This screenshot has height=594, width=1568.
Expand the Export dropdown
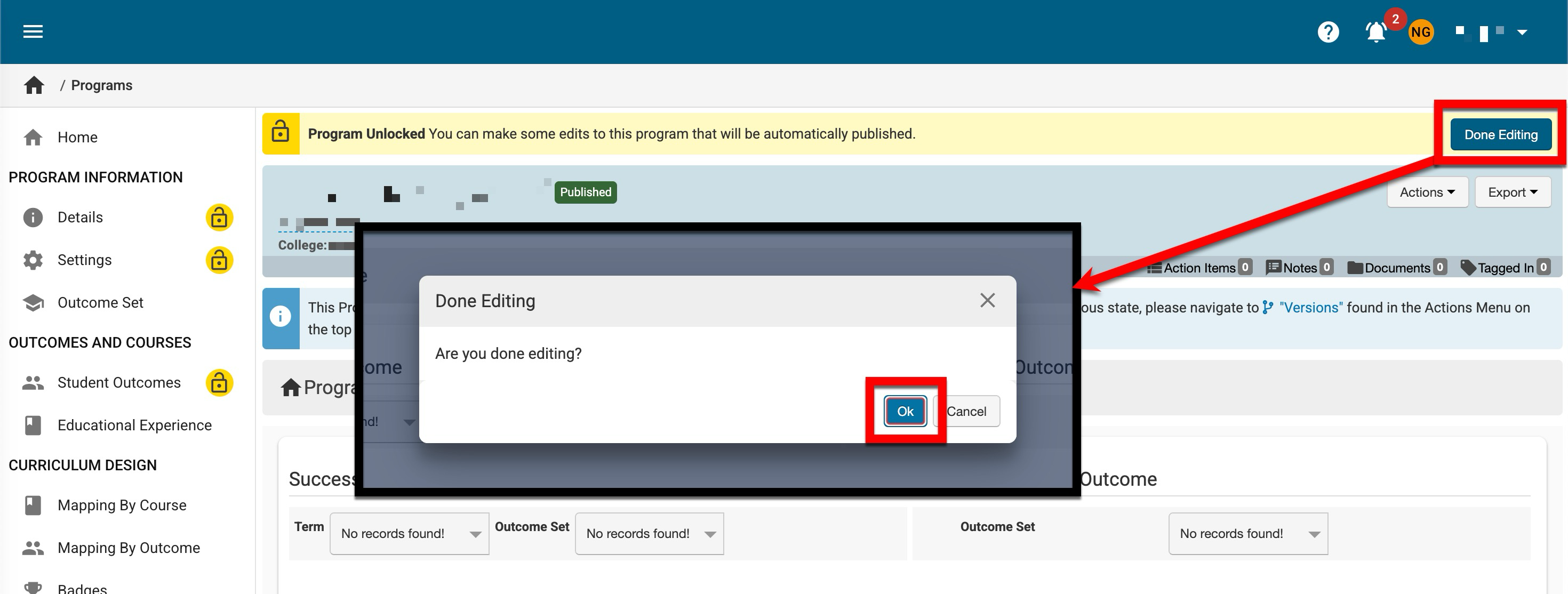(1512, 192)
